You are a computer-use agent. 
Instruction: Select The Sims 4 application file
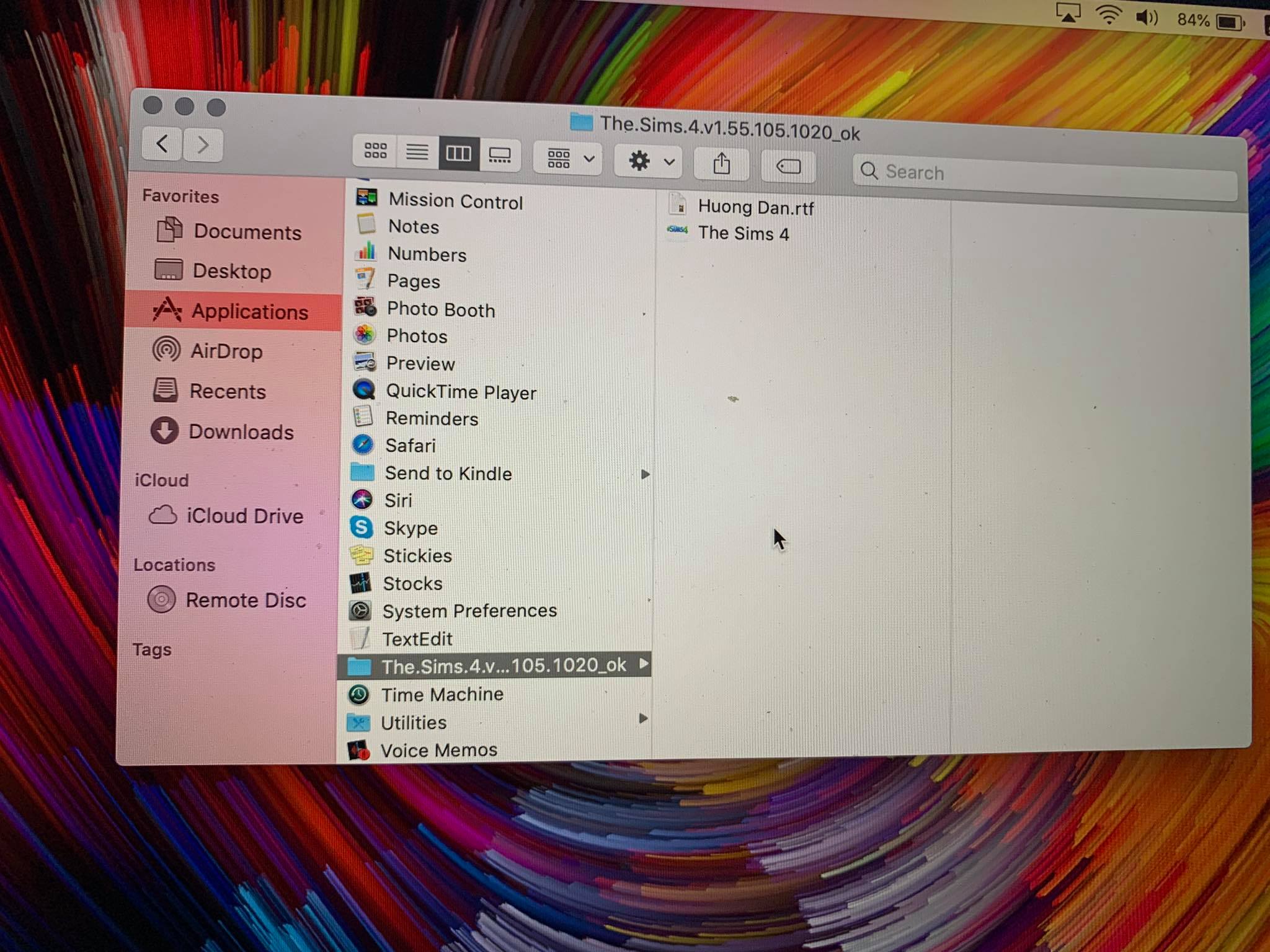coord(728,232)
